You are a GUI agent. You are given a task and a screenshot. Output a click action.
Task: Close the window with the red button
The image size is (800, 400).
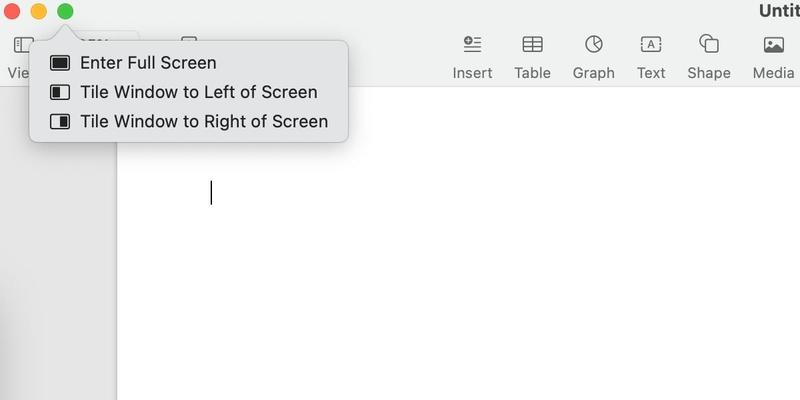13,12
